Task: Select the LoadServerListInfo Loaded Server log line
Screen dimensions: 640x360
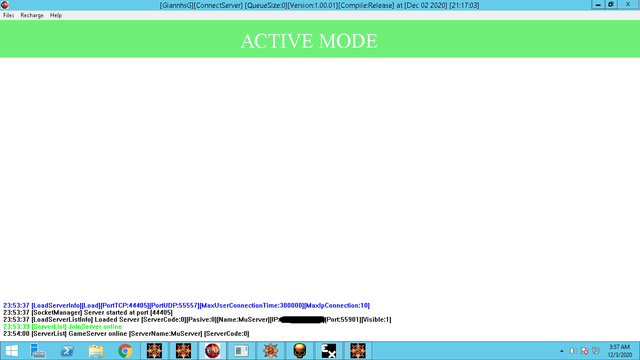Action: (197, 320)
